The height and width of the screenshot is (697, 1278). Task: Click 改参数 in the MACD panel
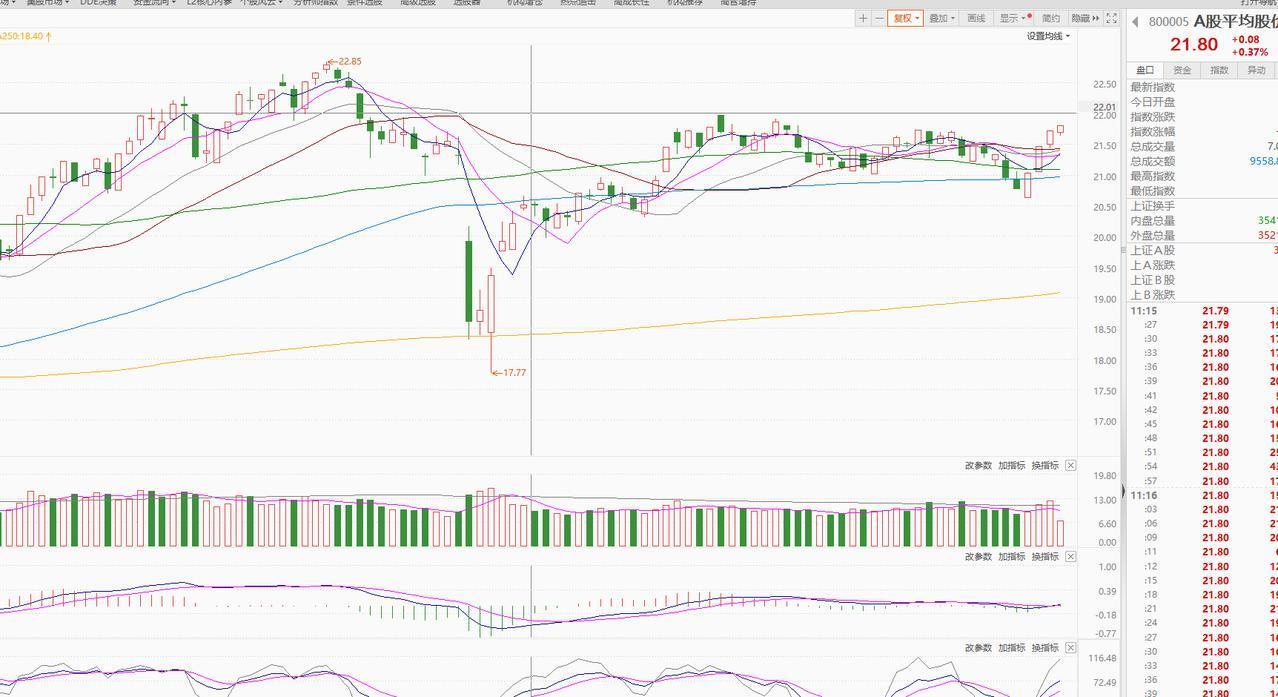tap(978, 556)
